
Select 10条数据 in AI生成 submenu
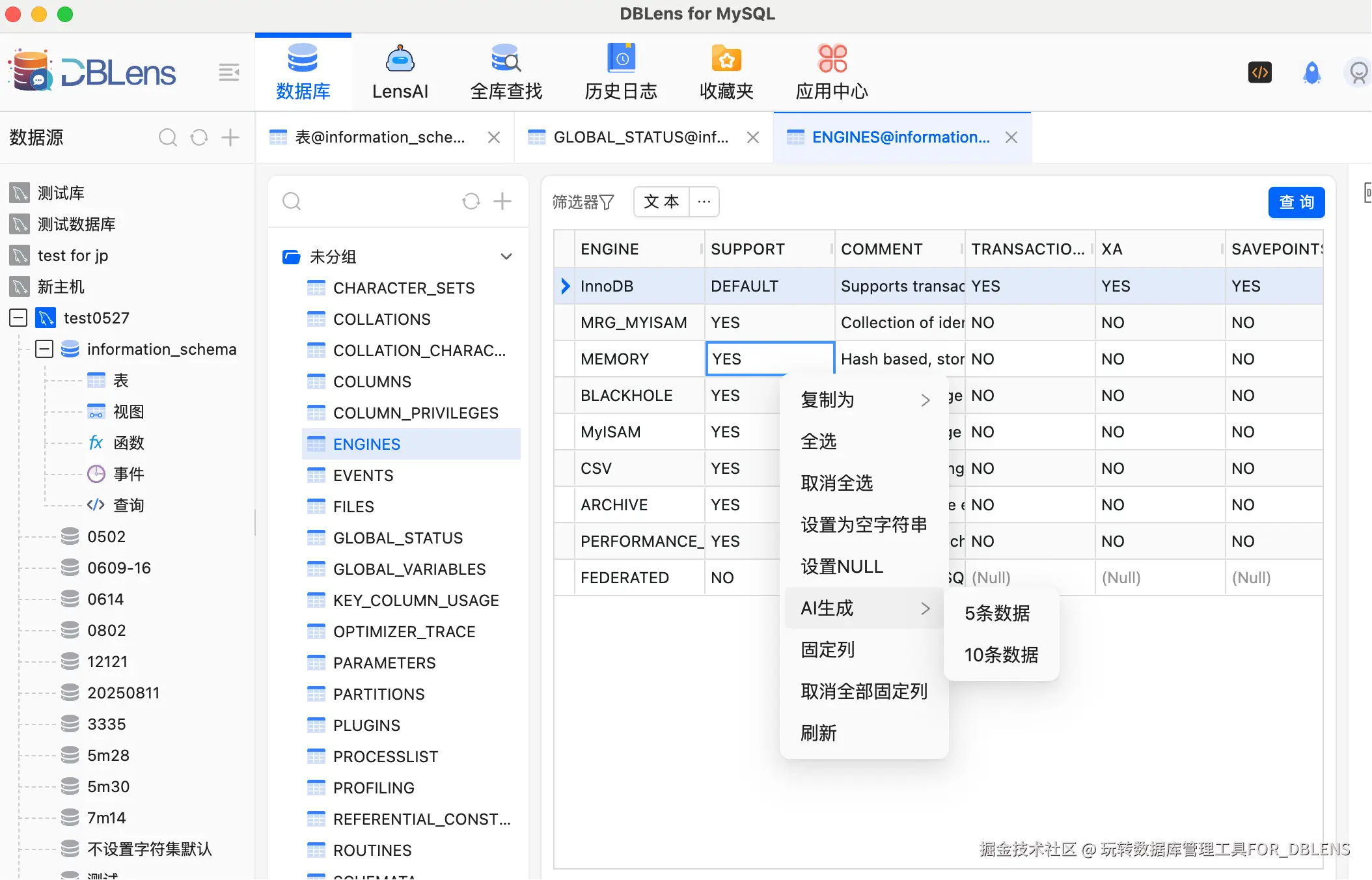[1001, 655]
